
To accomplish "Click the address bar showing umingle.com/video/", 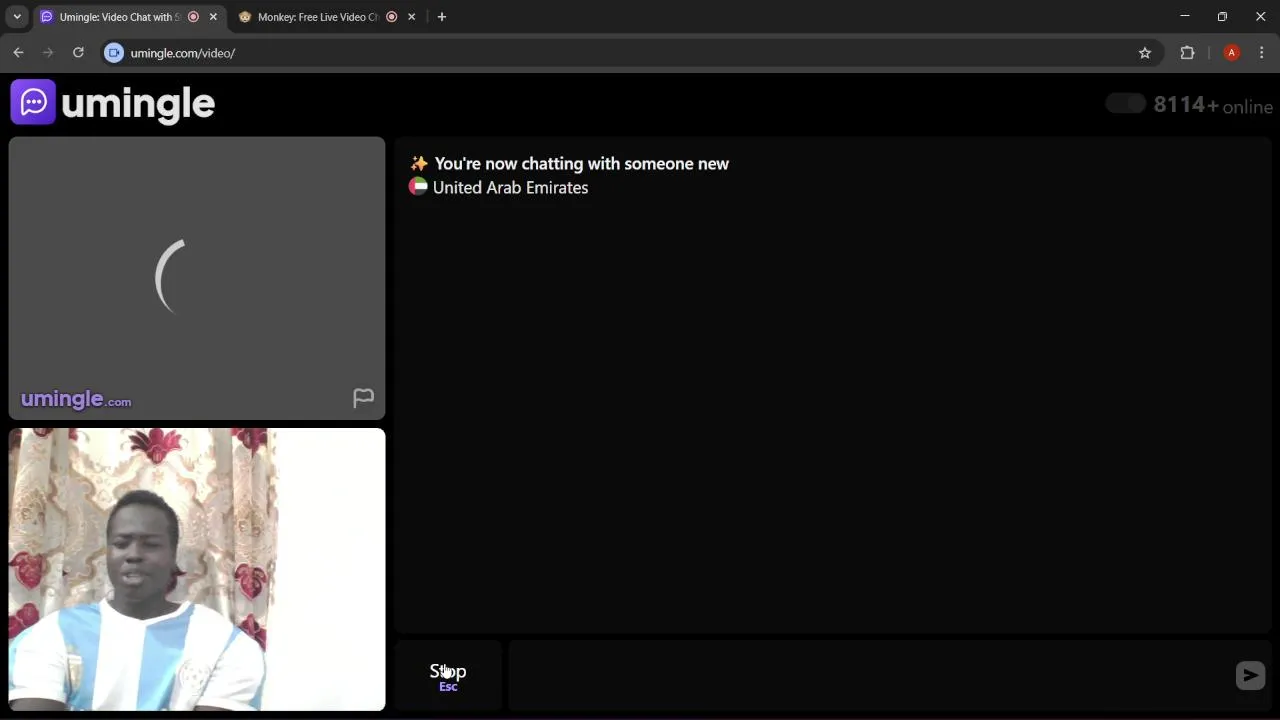I will click(630, 53).
